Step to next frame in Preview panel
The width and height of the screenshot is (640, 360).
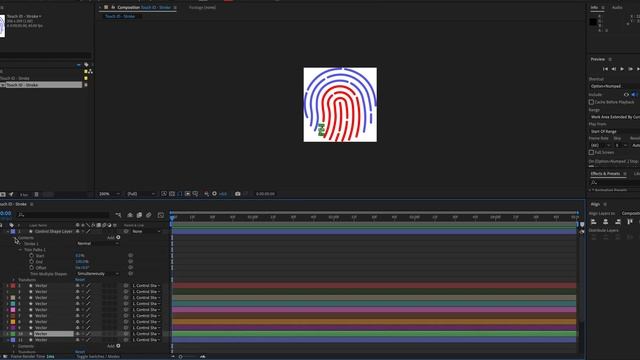click(x=630, y=69)
